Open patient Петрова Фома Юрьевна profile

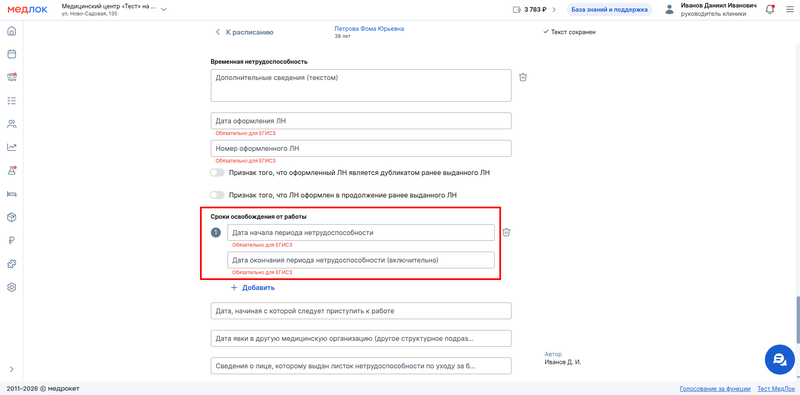click(369, 29)
